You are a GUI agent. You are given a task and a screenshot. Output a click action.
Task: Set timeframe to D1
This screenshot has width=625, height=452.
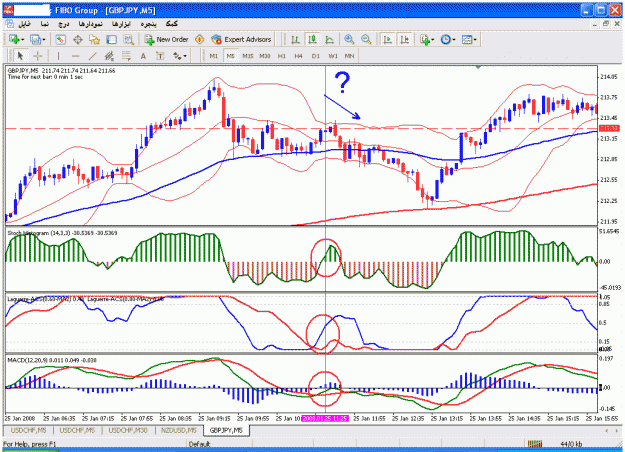315,56
